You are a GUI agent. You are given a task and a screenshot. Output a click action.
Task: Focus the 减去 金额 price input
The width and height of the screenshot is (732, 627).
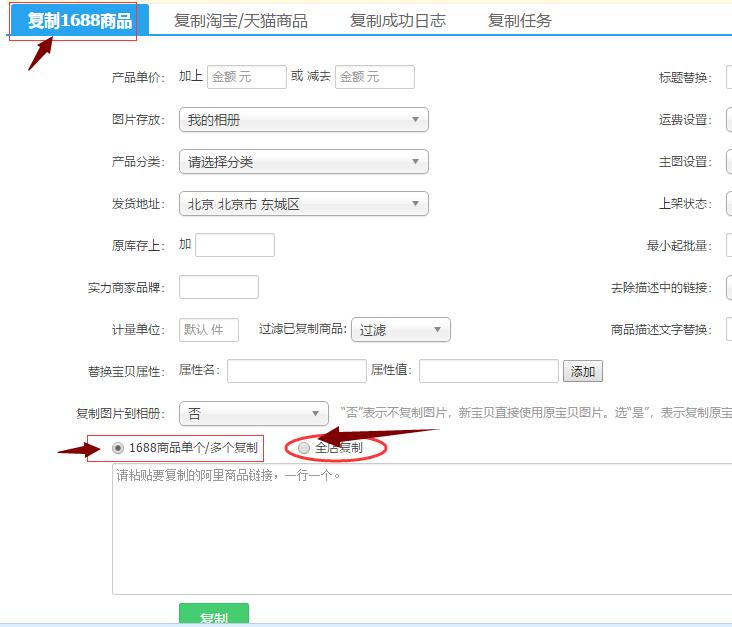pos(374,77)
